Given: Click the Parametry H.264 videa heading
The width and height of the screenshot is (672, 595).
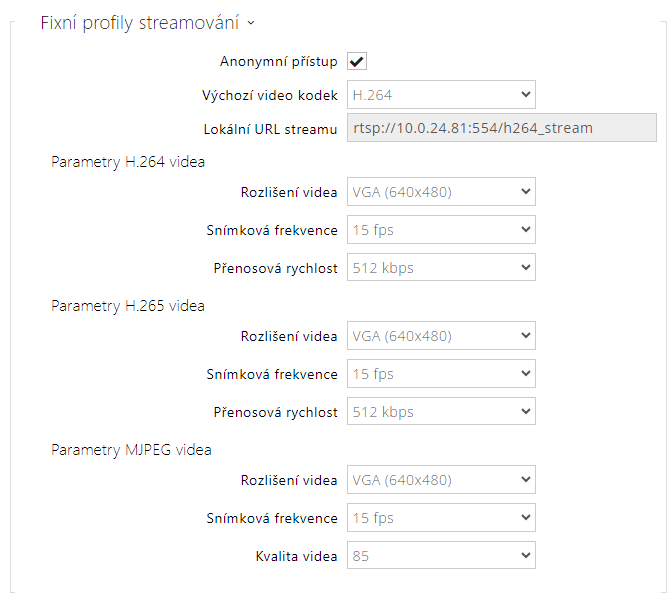Looking at the screenshot, I should click(128, 161).
